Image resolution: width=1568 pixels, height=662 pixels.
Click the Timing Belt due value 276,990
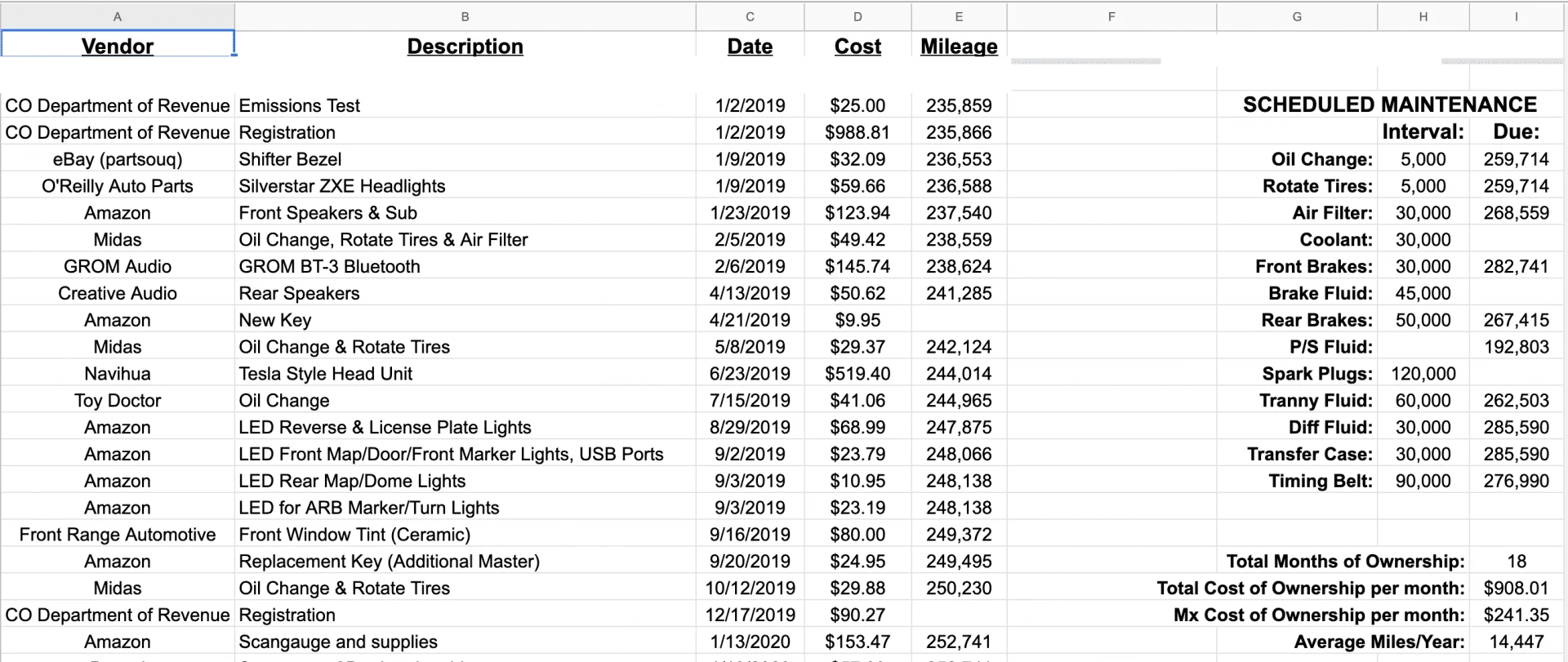pyautogui.click(x=1516, y=481)
